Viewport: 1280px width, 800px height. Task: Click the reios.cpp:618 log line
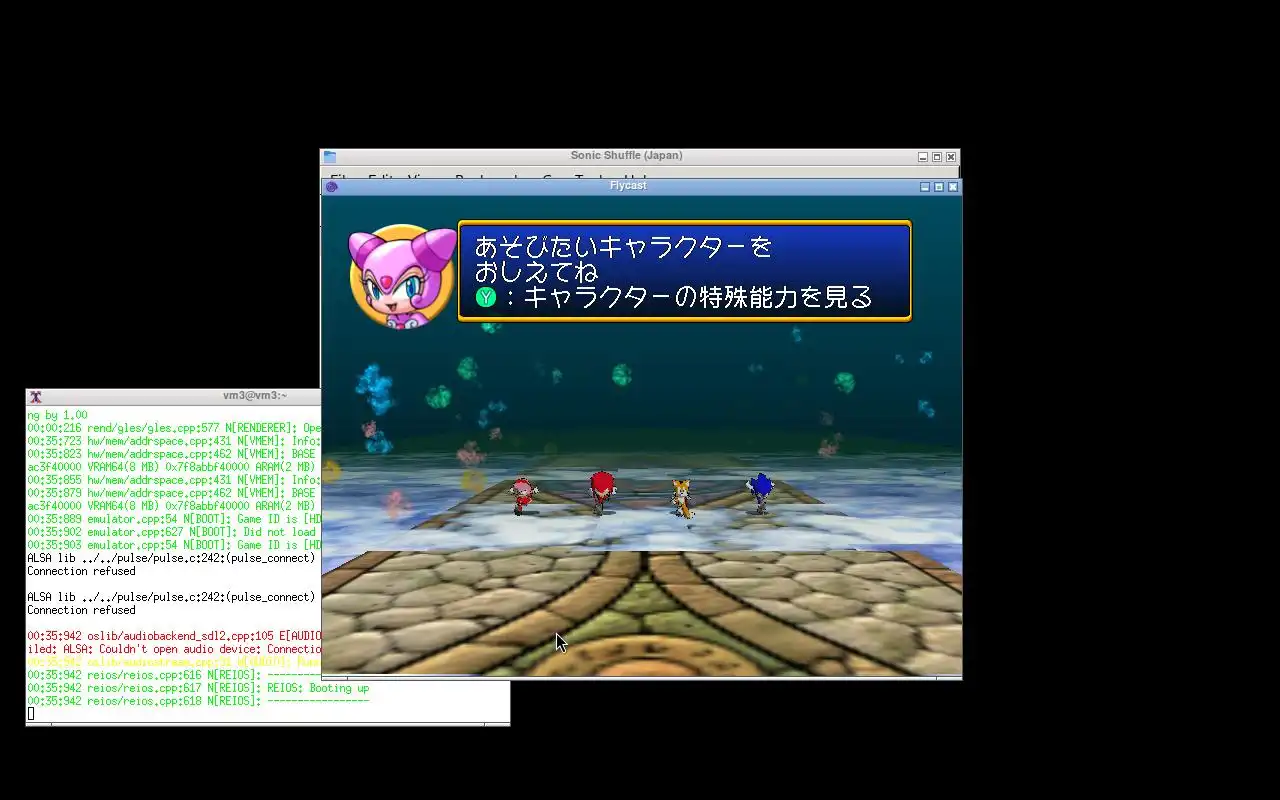click(198, 701)
